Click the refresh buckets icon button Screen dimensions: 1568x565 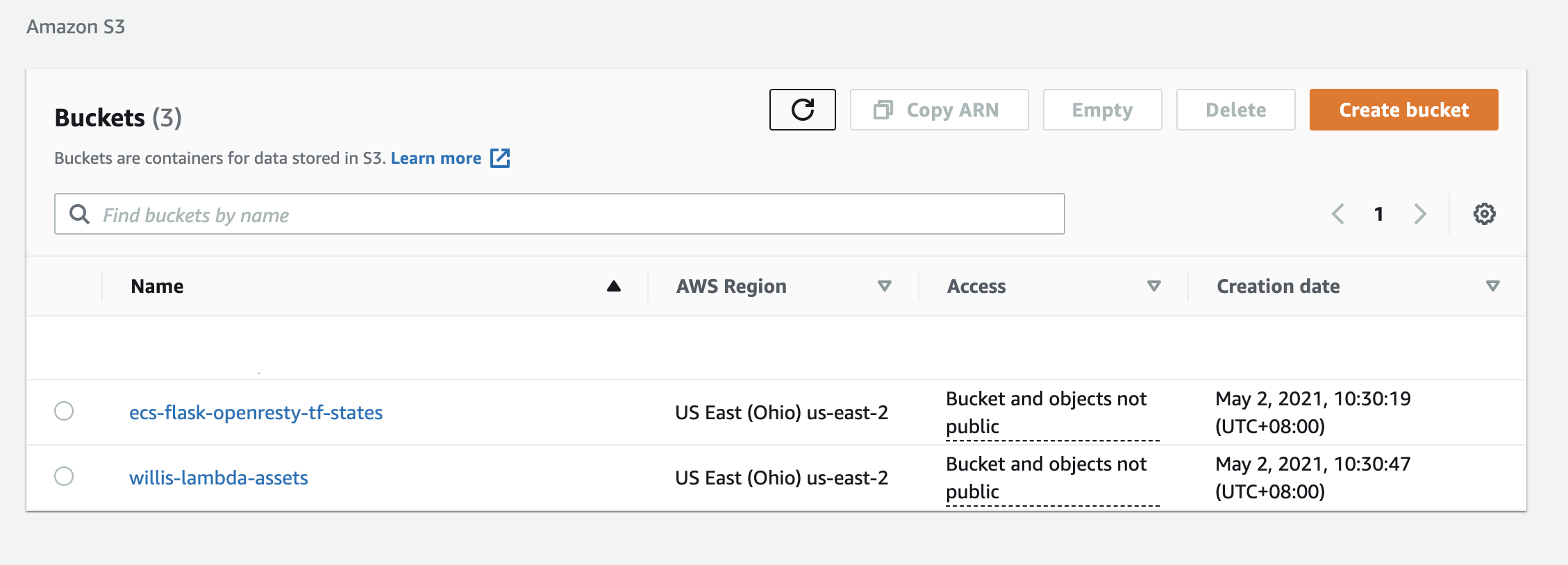pos(802,110)
